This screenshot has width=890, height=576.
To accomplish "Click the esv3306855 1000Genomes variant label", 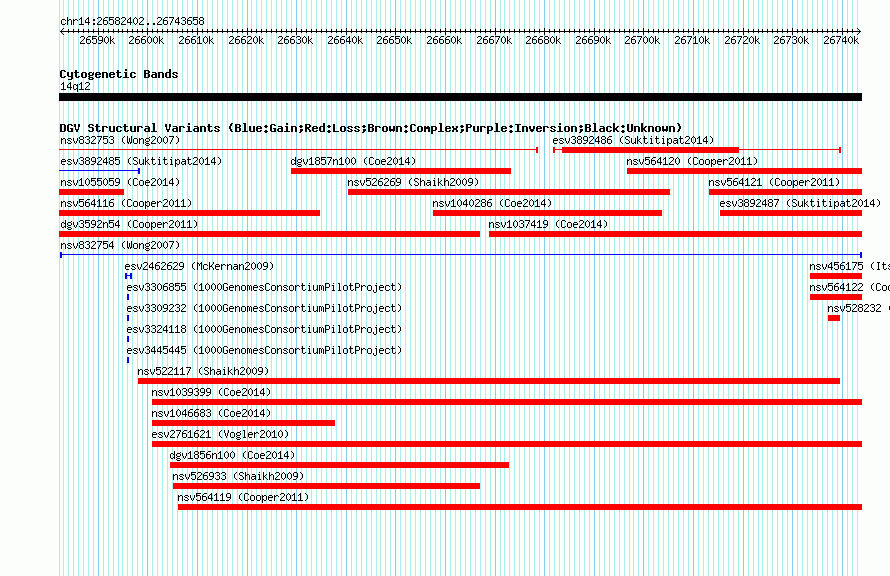I will click(264, 287).
